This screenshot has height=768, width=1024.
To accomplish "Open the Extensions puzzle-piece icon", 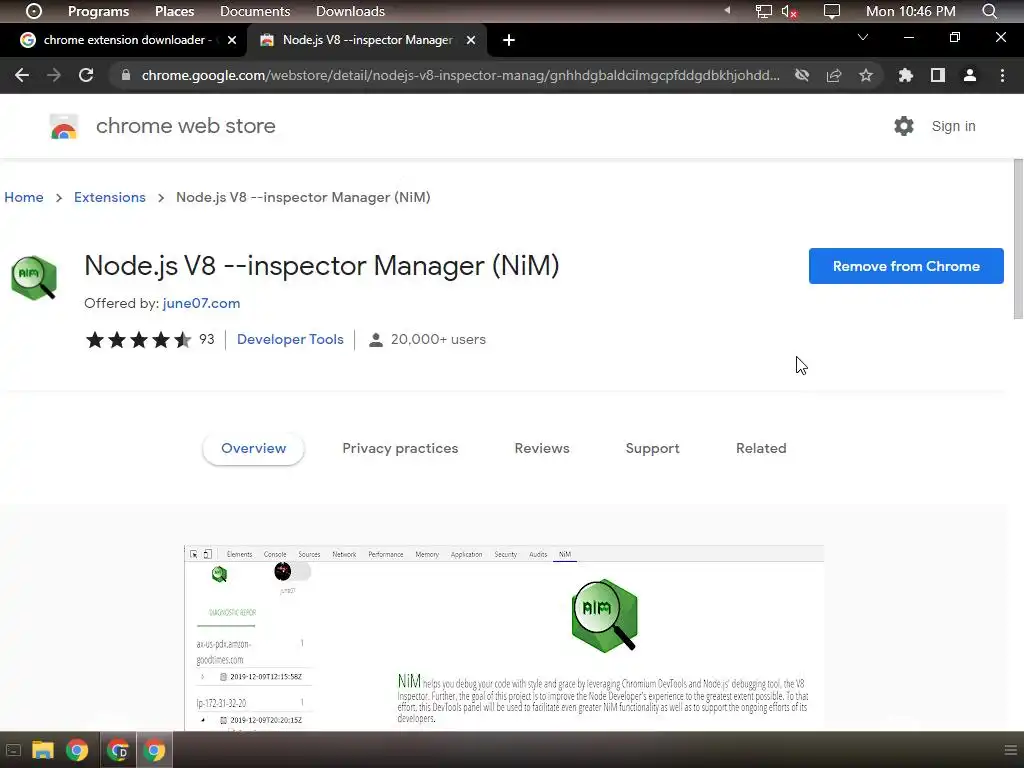I will [x=905, y=75].
